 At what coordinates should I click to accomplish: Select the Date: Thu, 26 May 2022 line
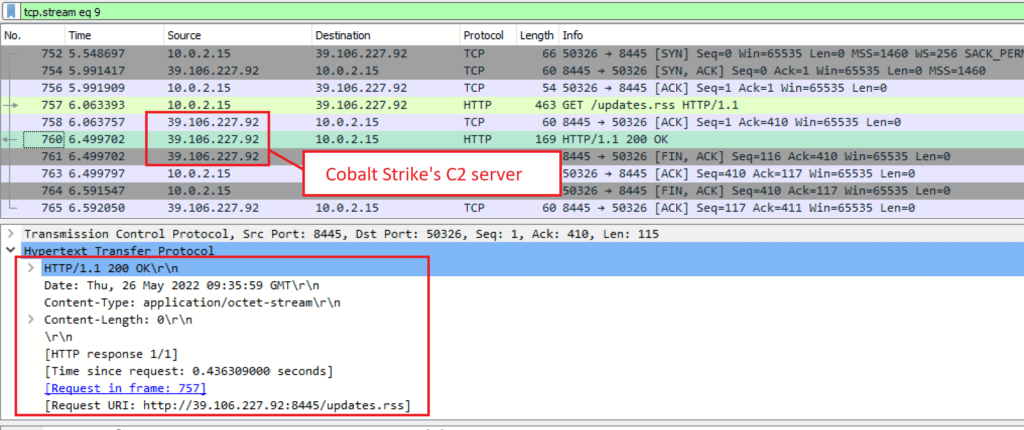coord(182,286)
